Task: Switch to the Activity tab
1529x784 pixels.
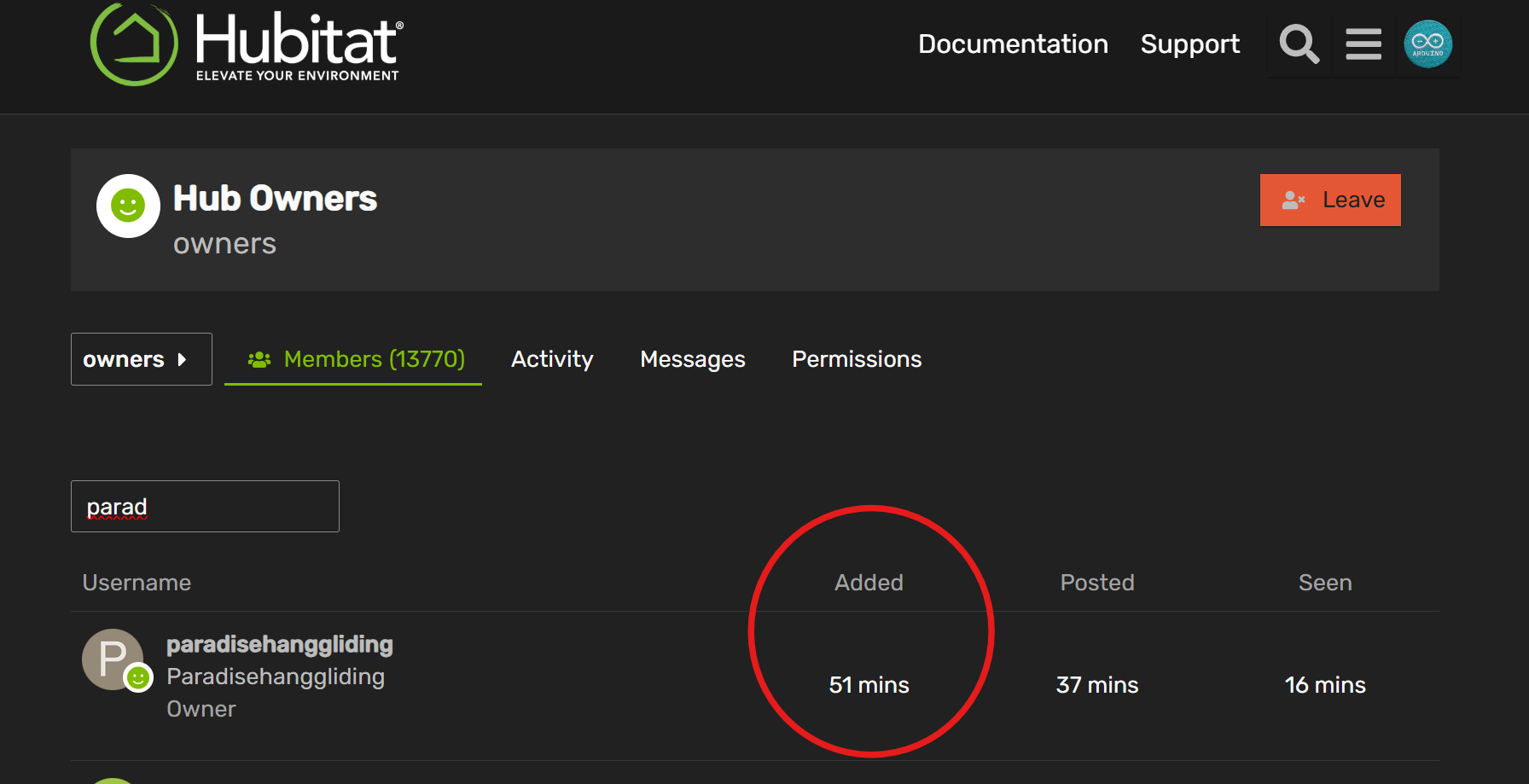Action: pos(552,359)
